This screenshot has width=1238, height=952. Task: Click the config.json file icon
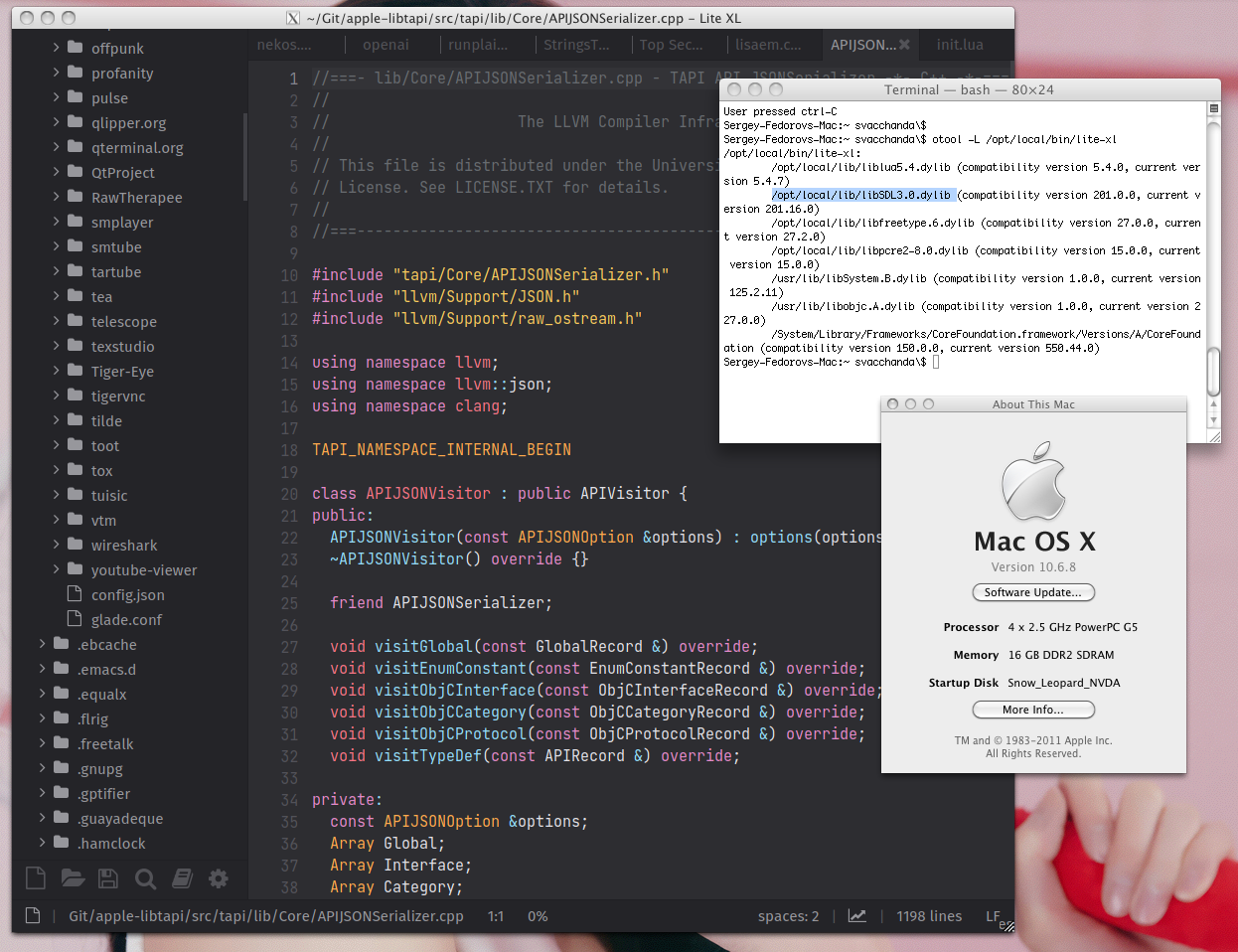coord(75,594)
